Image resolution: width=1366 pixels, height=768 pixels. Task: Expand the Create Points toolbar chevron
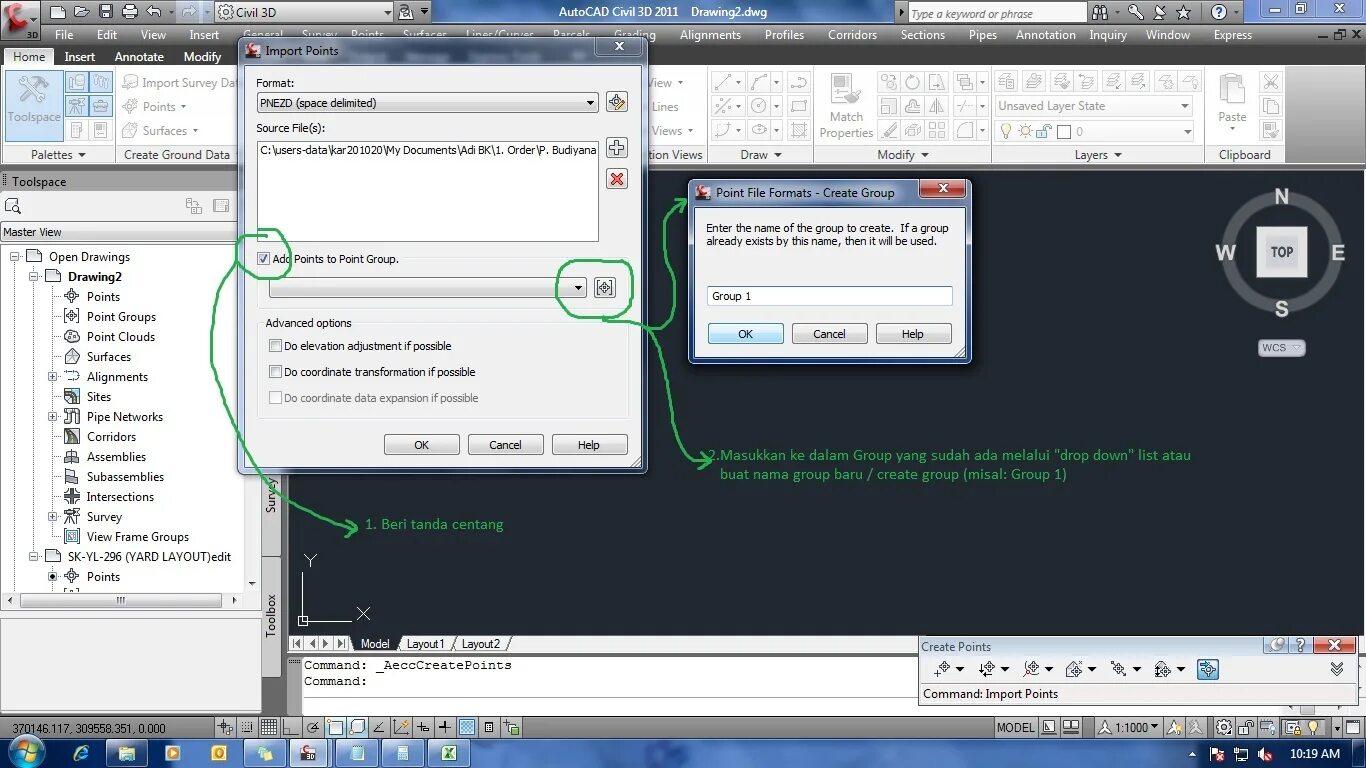(x=1337, y=669)
